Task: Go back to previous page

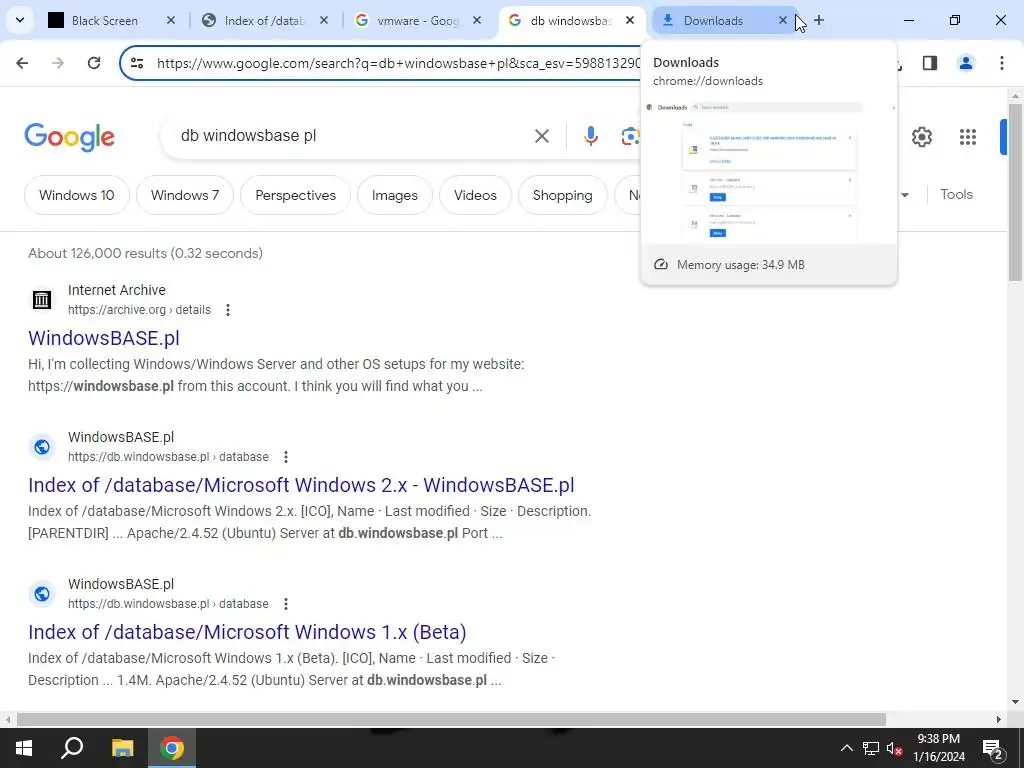Action: [x=22, y=63]
